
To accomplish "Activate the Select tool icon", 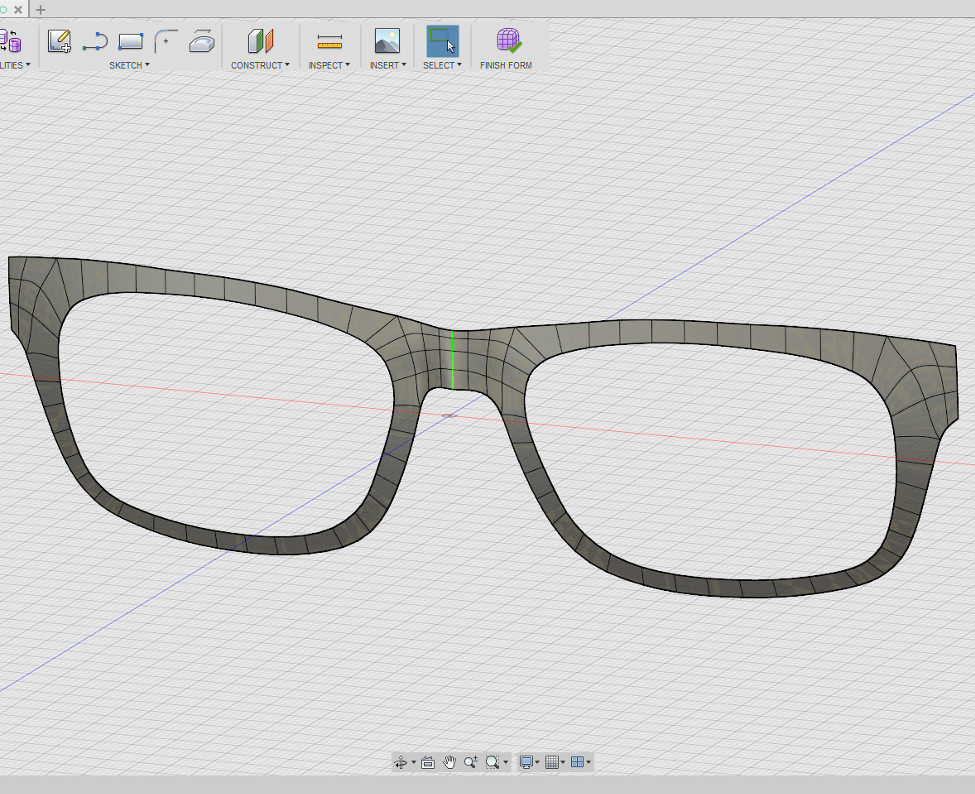I will [442, 41].
